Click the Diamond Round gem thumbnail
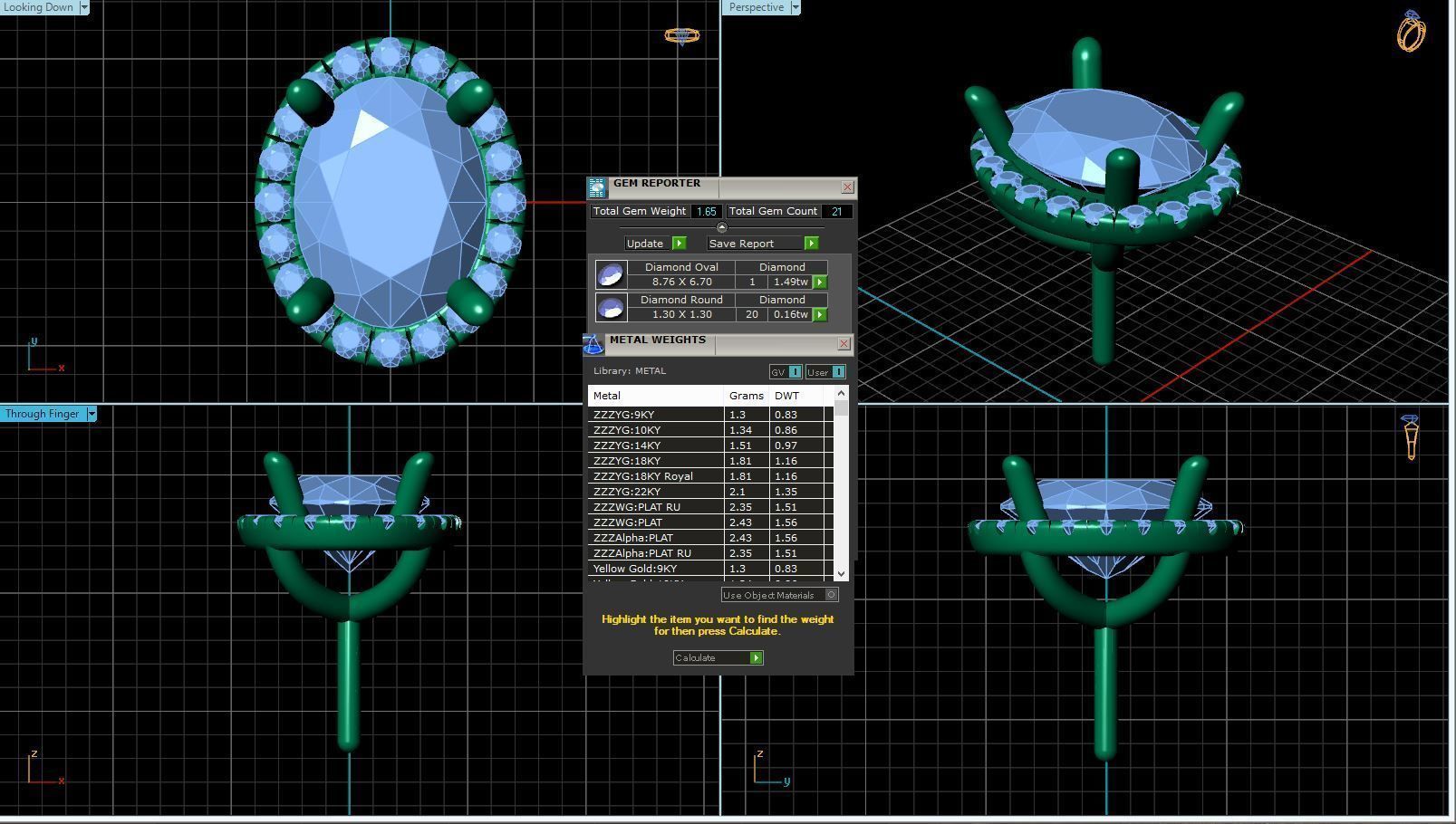 pyautogui.click(x=611, y=307)
